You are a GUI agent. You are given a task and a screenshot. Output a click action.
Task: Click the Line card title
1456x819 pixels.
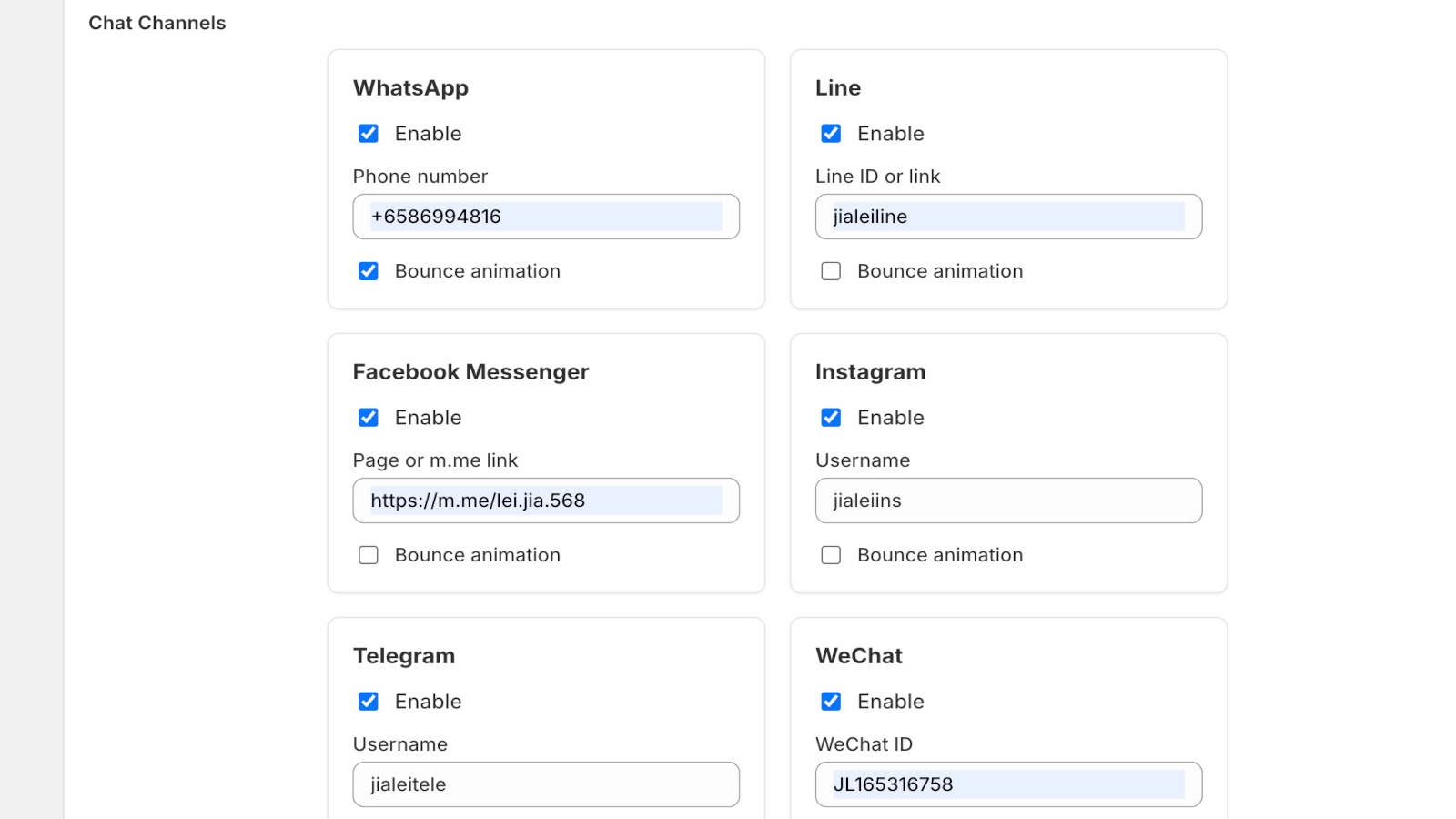838,88
